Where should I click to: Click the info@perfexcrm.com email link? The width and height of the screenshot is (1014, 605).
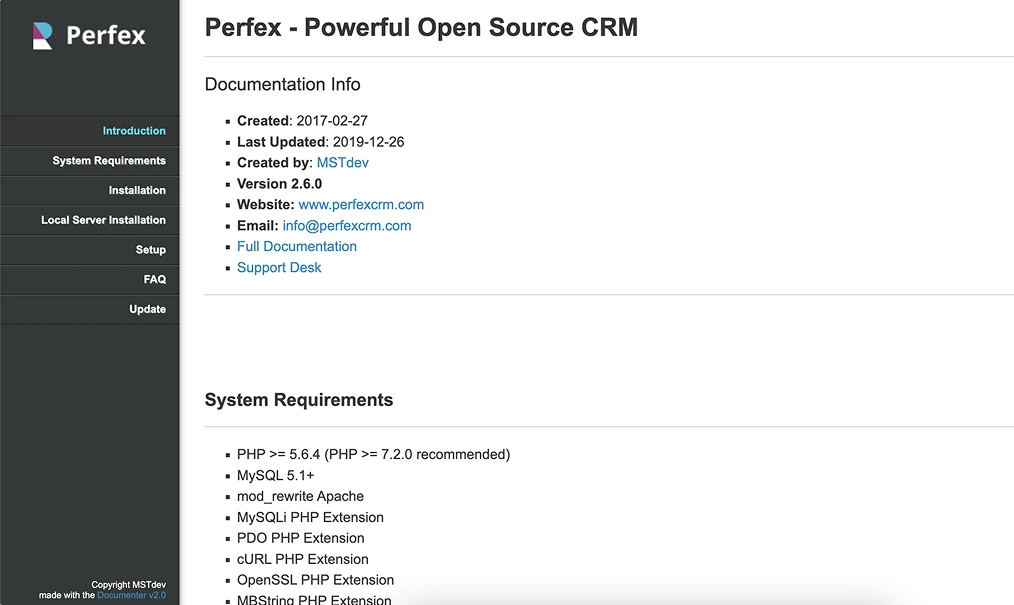(x=347, y=226)
